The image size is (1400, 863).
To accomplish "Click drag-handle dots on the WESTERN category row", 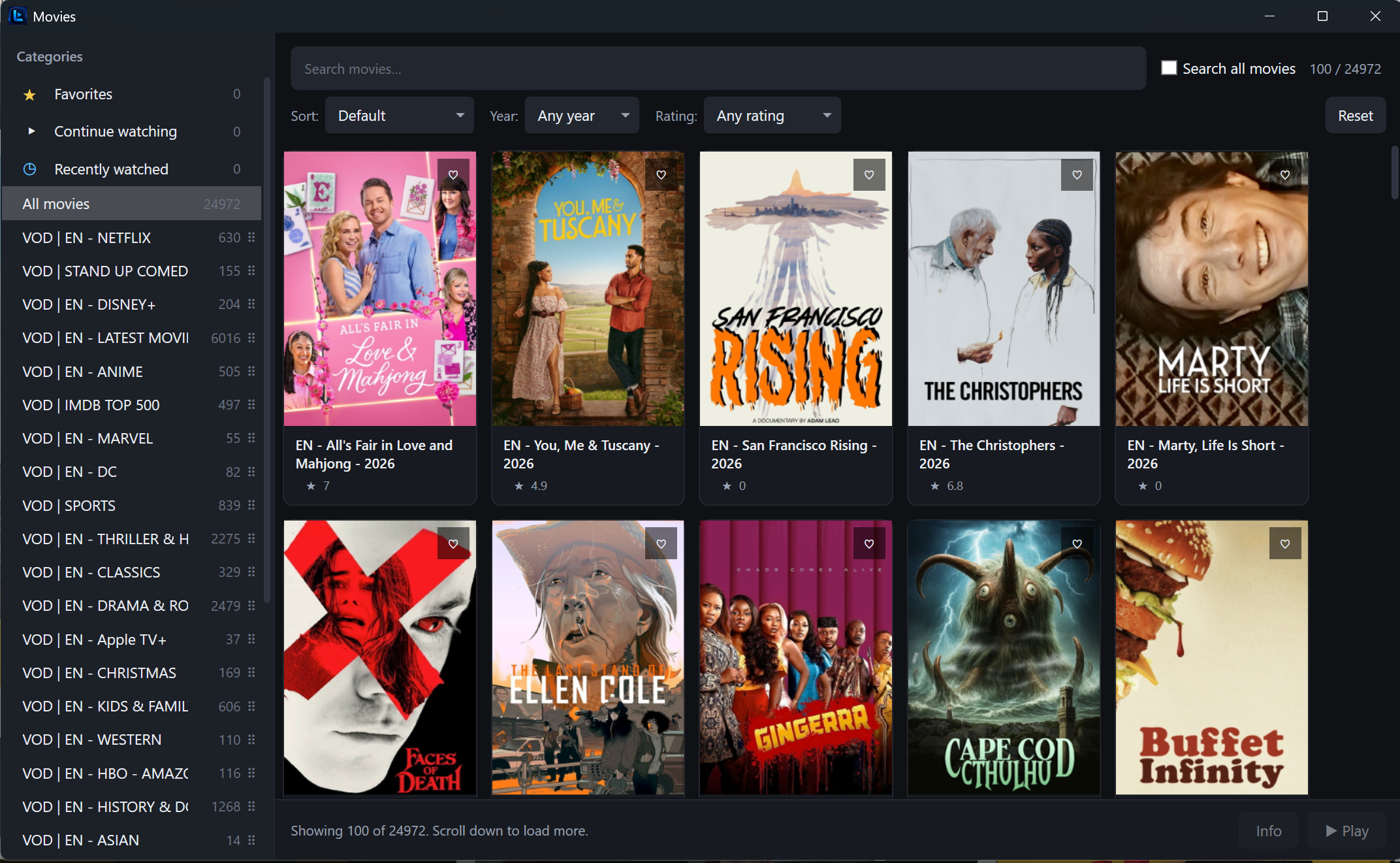I will [251, 739].
